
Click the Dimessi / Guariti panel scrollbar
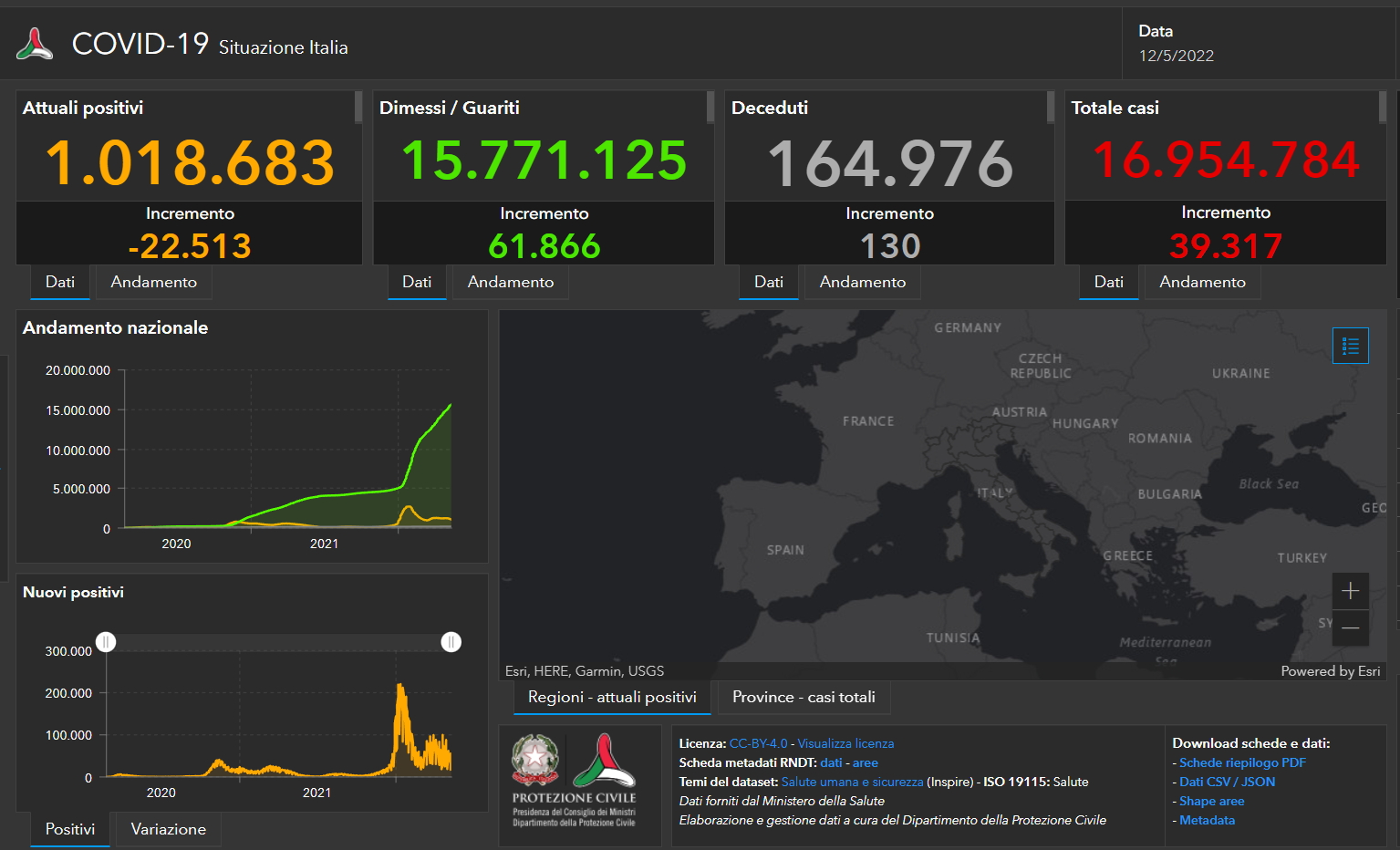point(710,107)
